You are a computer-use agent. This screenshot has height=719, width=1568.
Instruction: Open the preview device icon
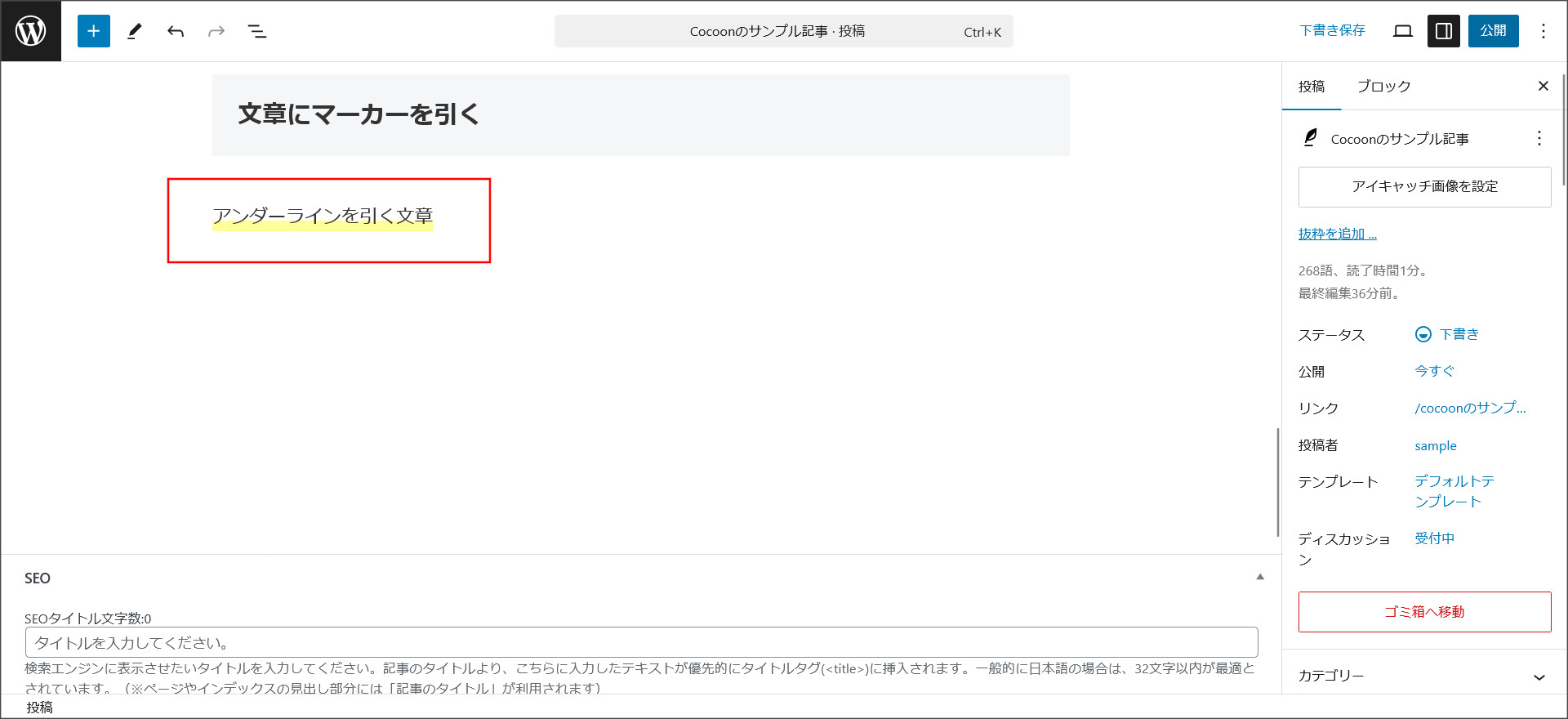pyautogui.click(x=1403, y=31)
